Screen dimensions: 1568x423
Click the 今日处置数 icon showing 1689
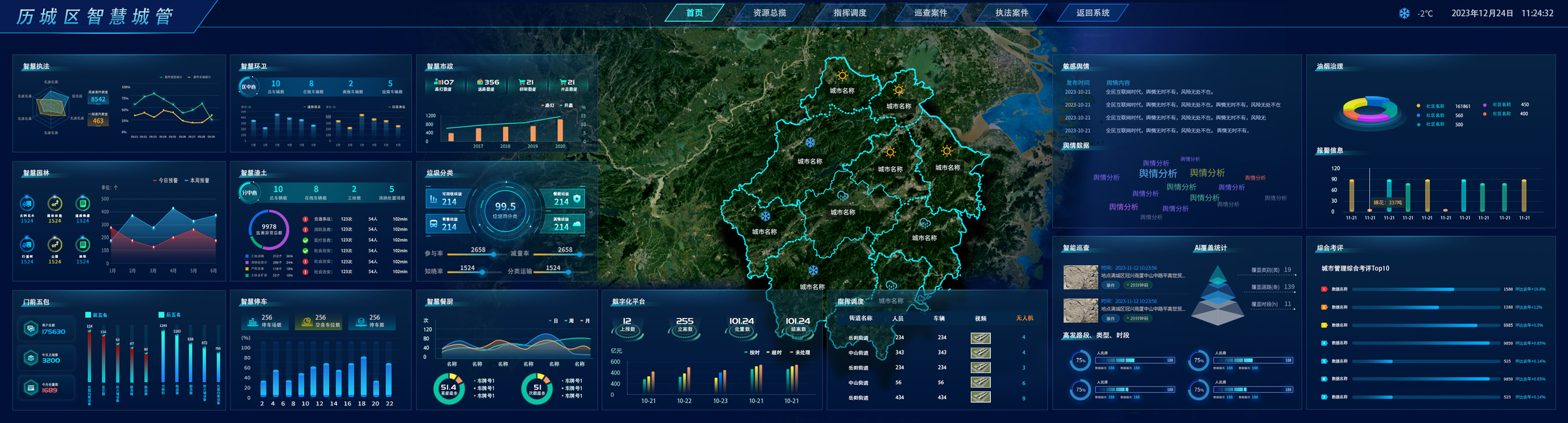click(30, 388)
